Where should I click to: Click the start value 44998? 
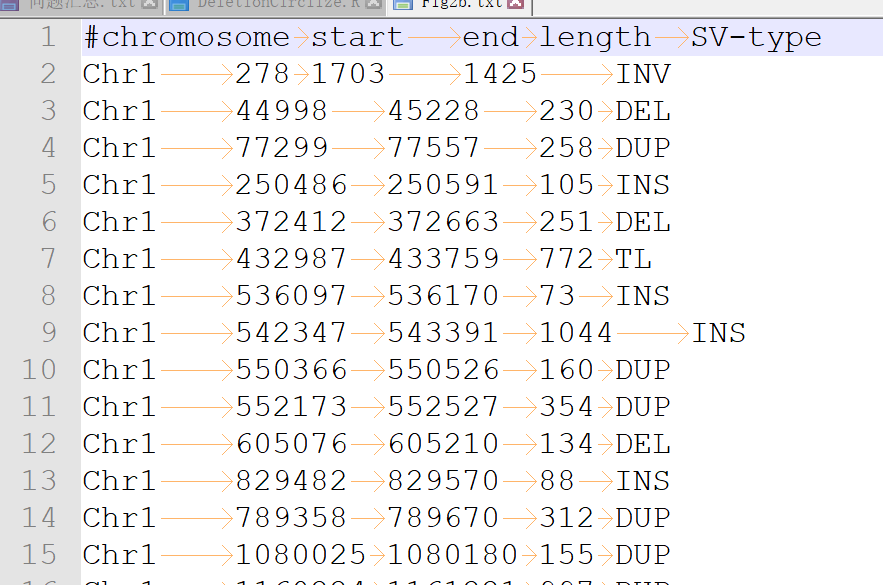pos(281,111)
